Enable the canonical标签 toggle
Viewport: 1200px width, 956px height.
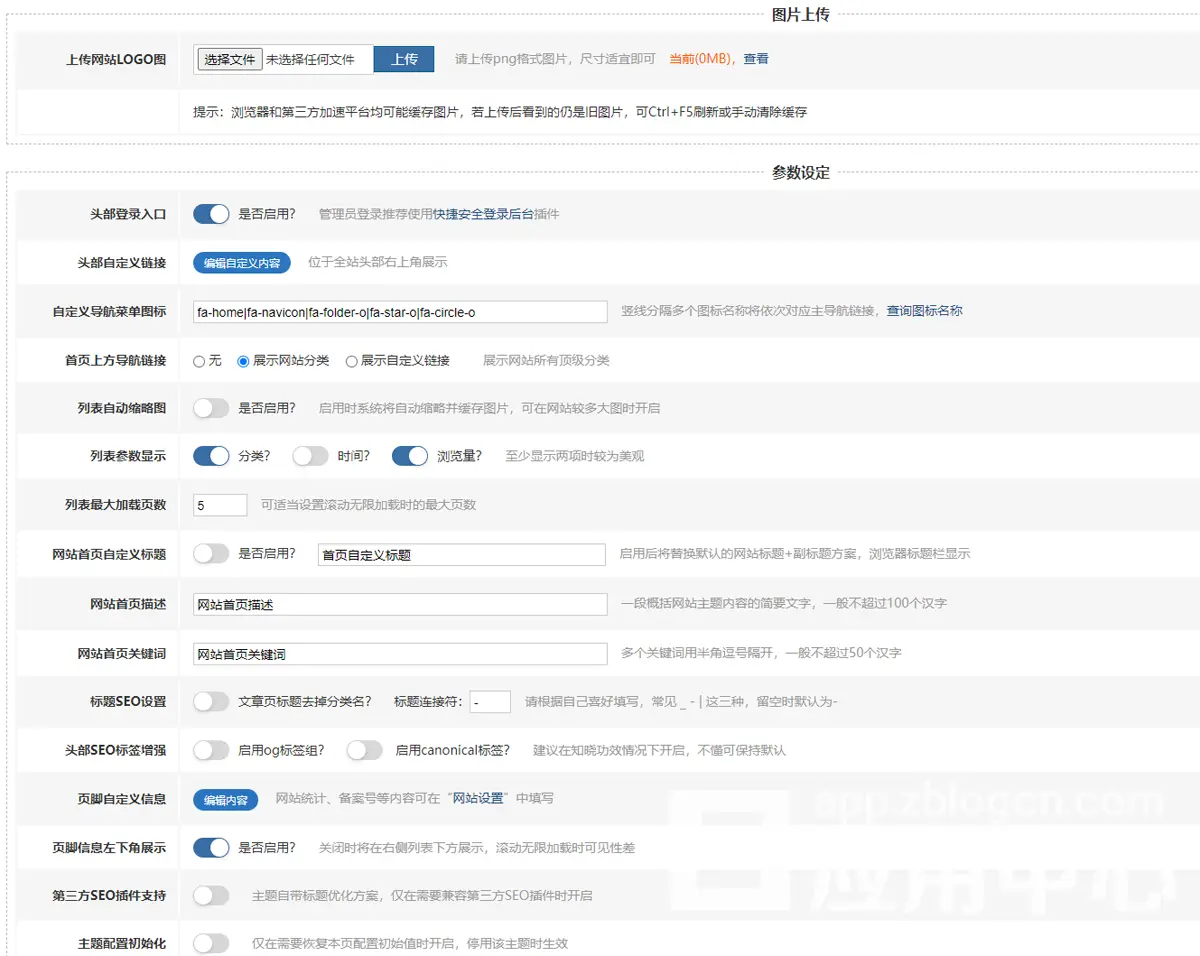(365, 749)
